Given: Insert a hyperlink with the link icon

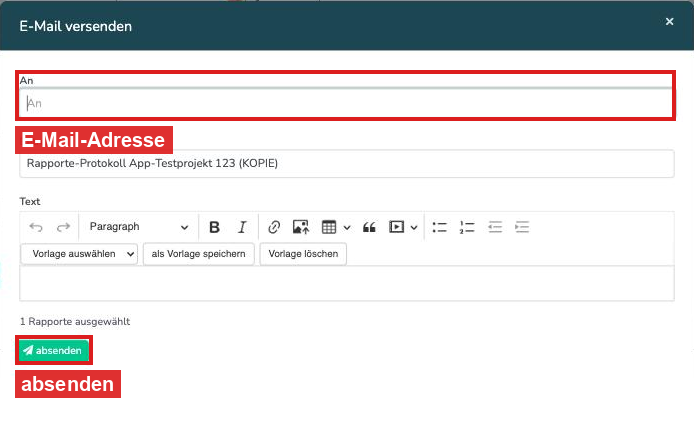Looking at the screenshot, I should [x=274, y=227].
